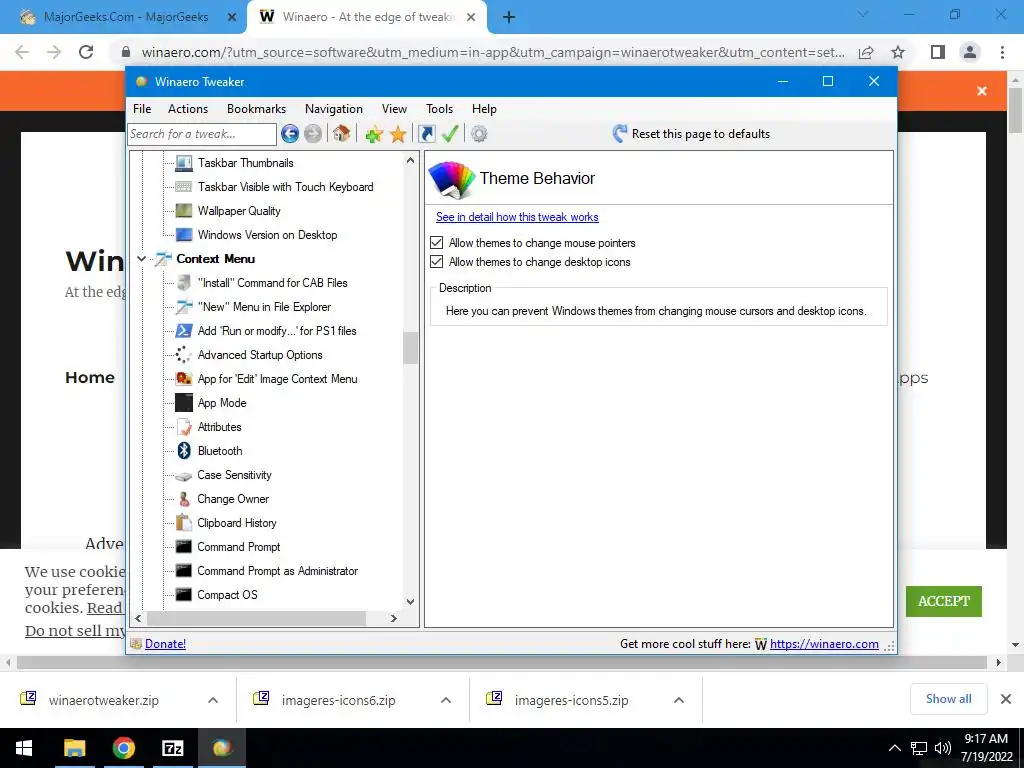Add current tweak to bookmarks (green plus star)

click(374, 134)
